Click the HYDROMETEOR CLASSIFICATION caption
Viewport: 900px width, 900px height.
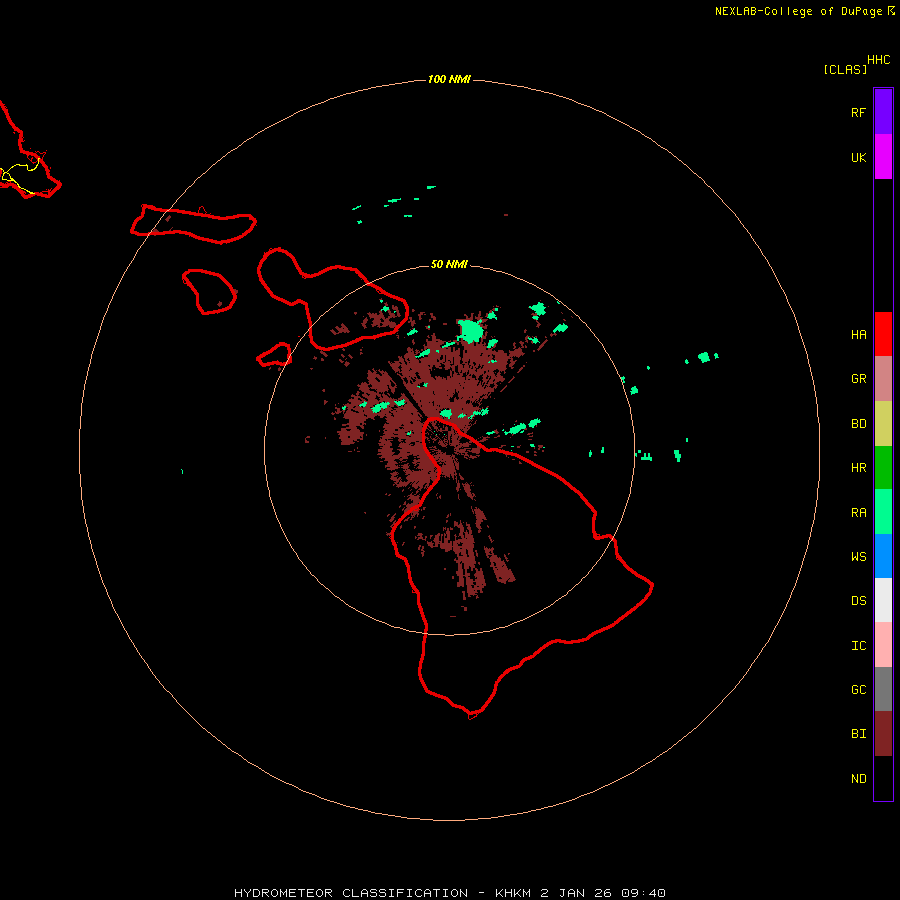[351, 893]
